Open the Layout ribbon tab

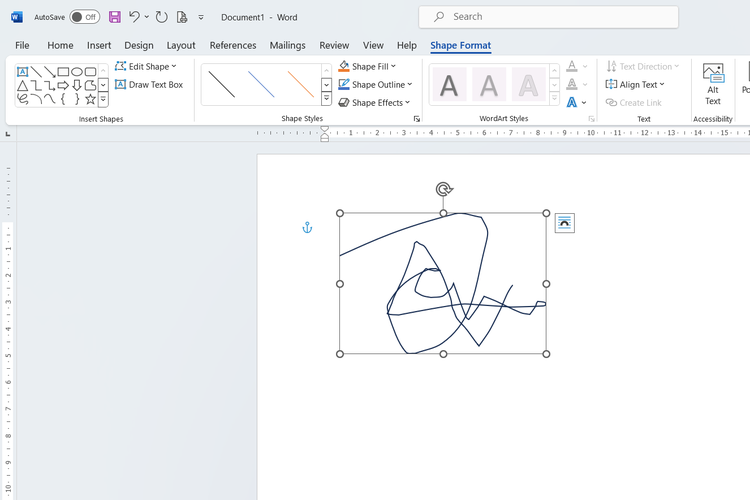[x=181, y=45]
